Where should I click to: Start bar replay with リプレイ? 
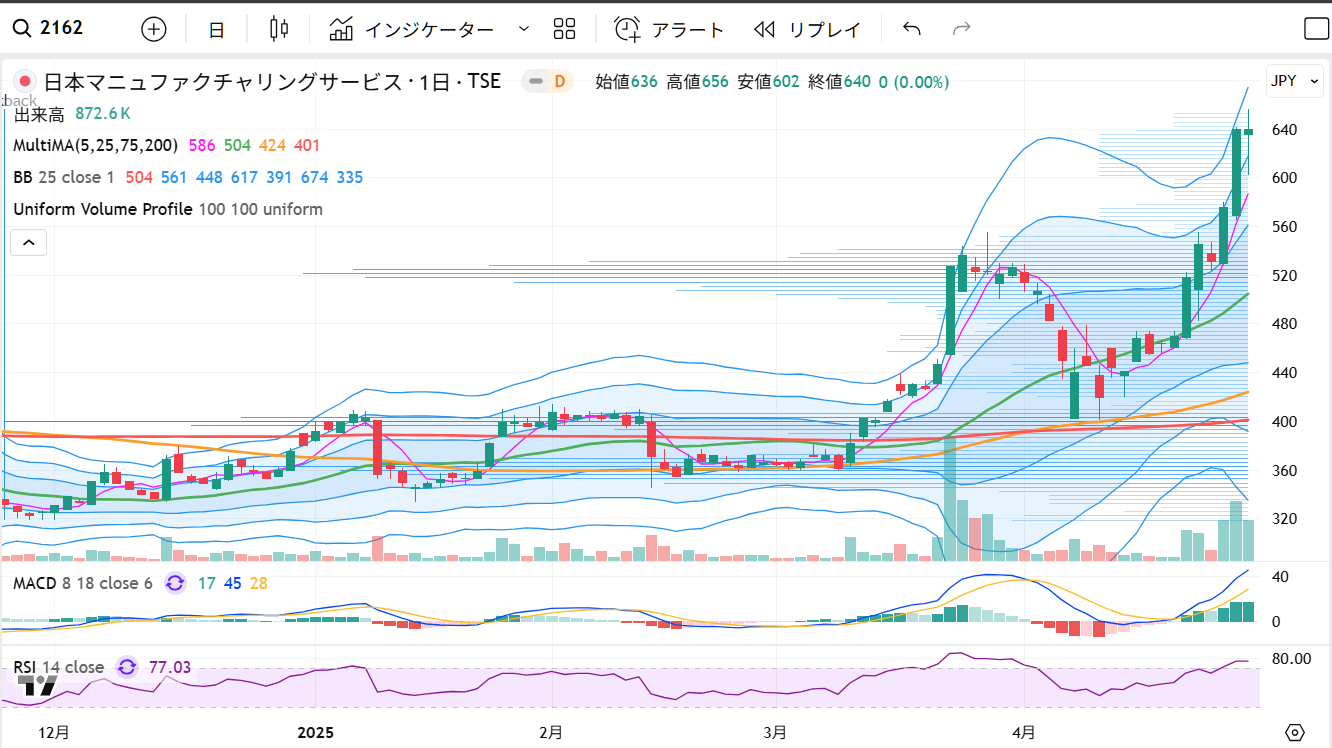click(807, 29)
